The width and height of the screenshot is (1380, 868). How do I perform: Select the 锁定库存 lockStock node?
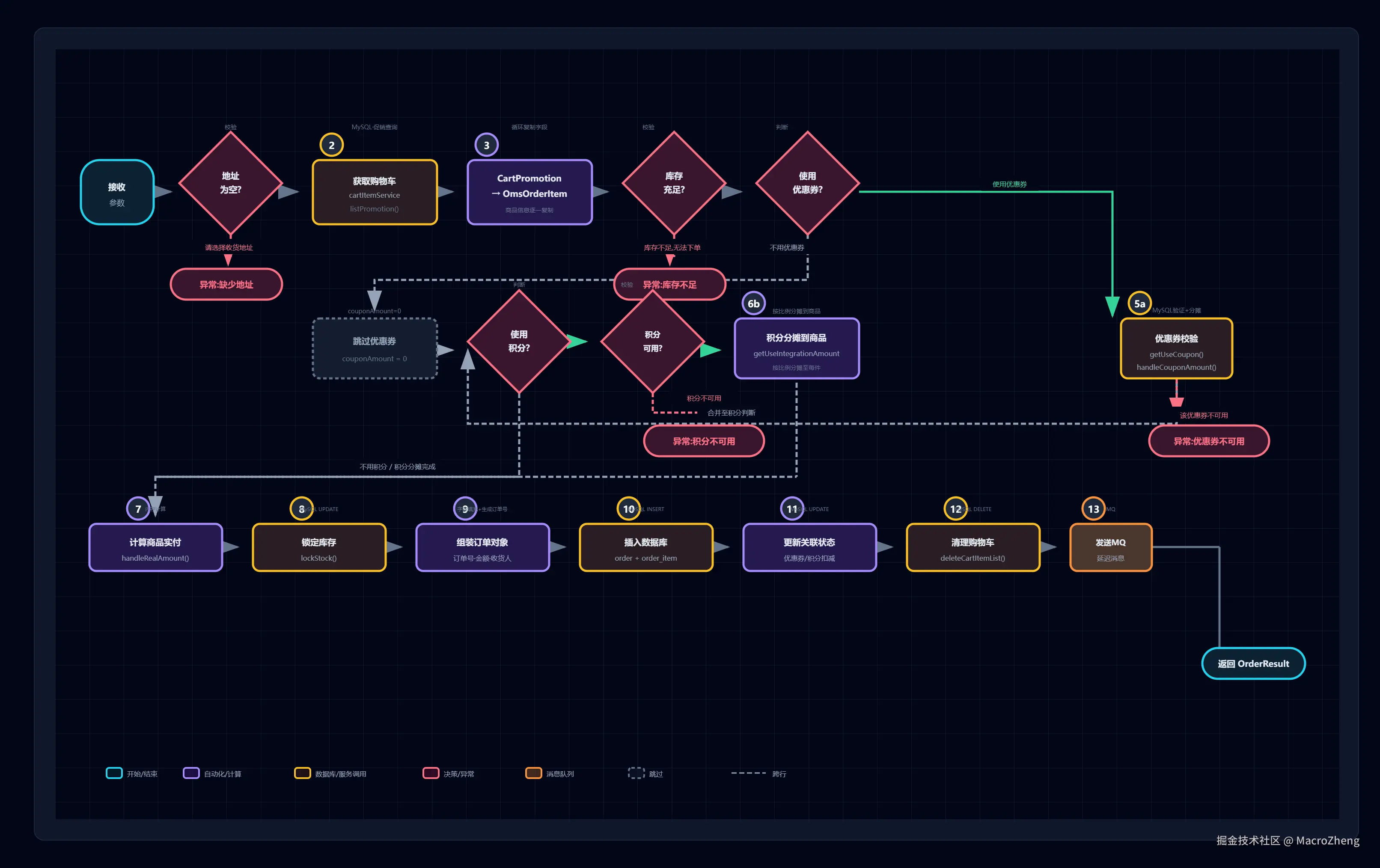click(x=319, y=548)
